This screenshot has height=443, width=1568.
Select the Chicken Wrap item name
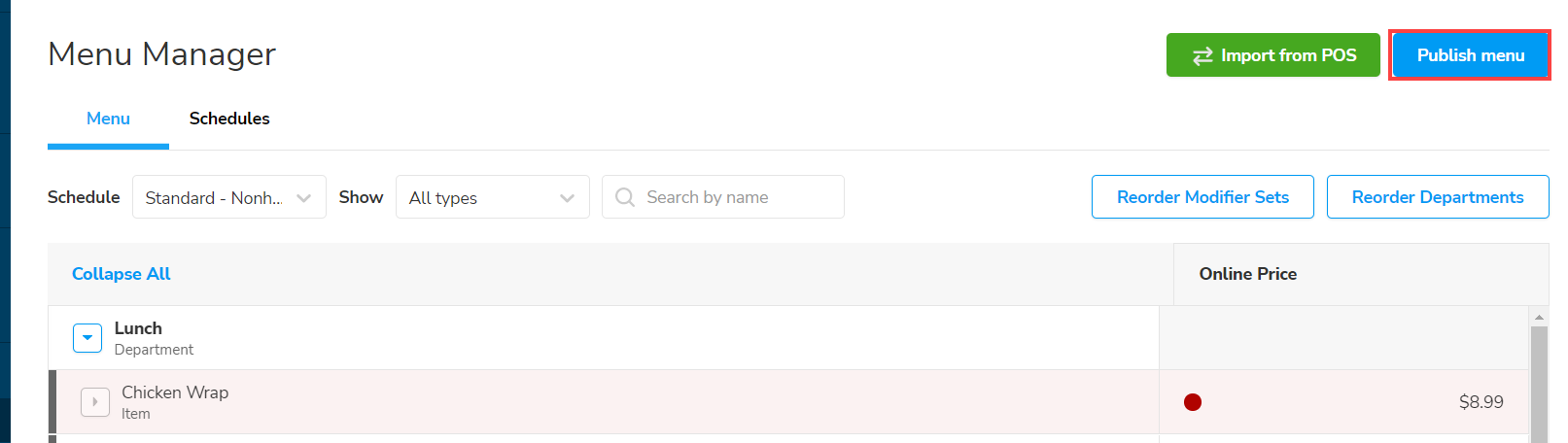pos(175,392)
